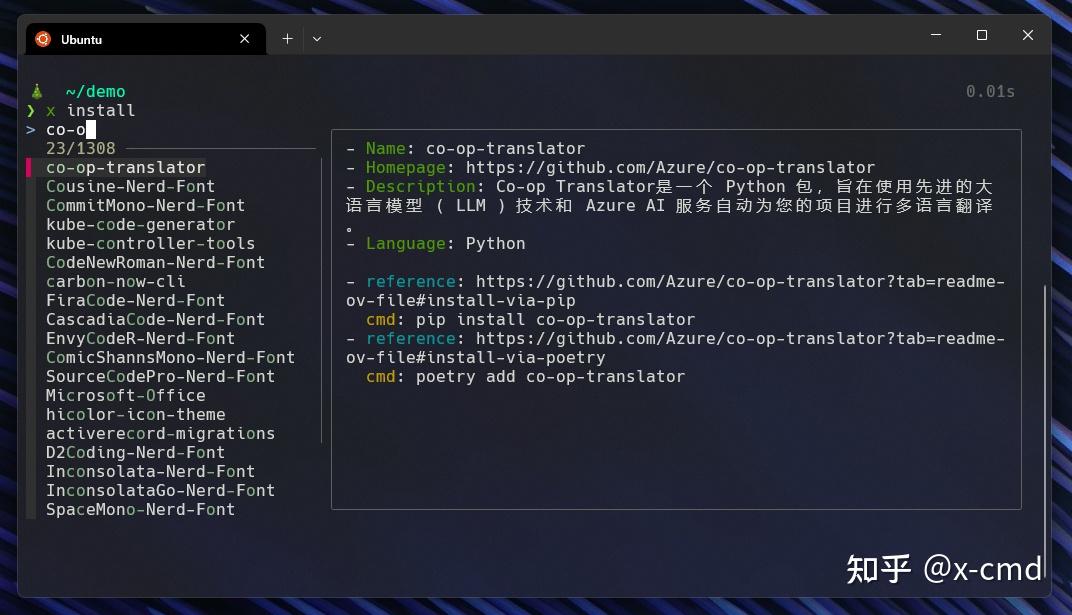1072x615 pixels.
Task: Open the install-via-poetry reference link
Action: point(675,348)
